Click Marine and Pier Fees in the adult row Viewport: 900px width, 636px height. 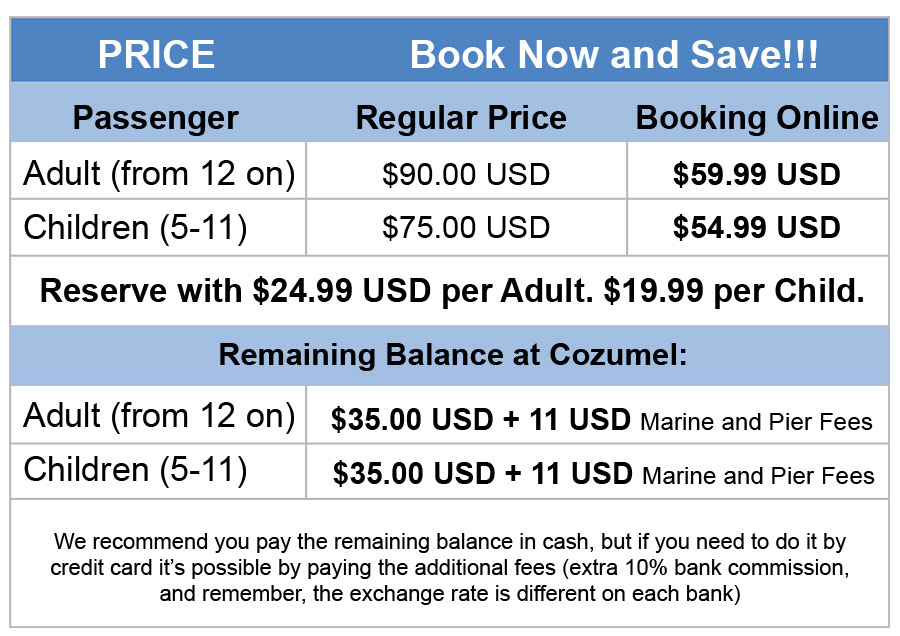[x=756, y=423]
